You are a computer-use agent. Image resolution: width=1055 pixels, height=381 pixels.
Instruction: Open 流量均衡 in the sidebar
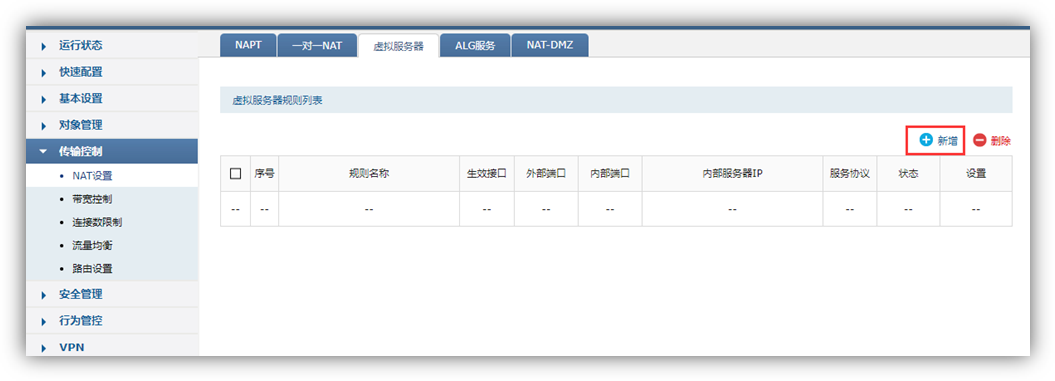92,245
